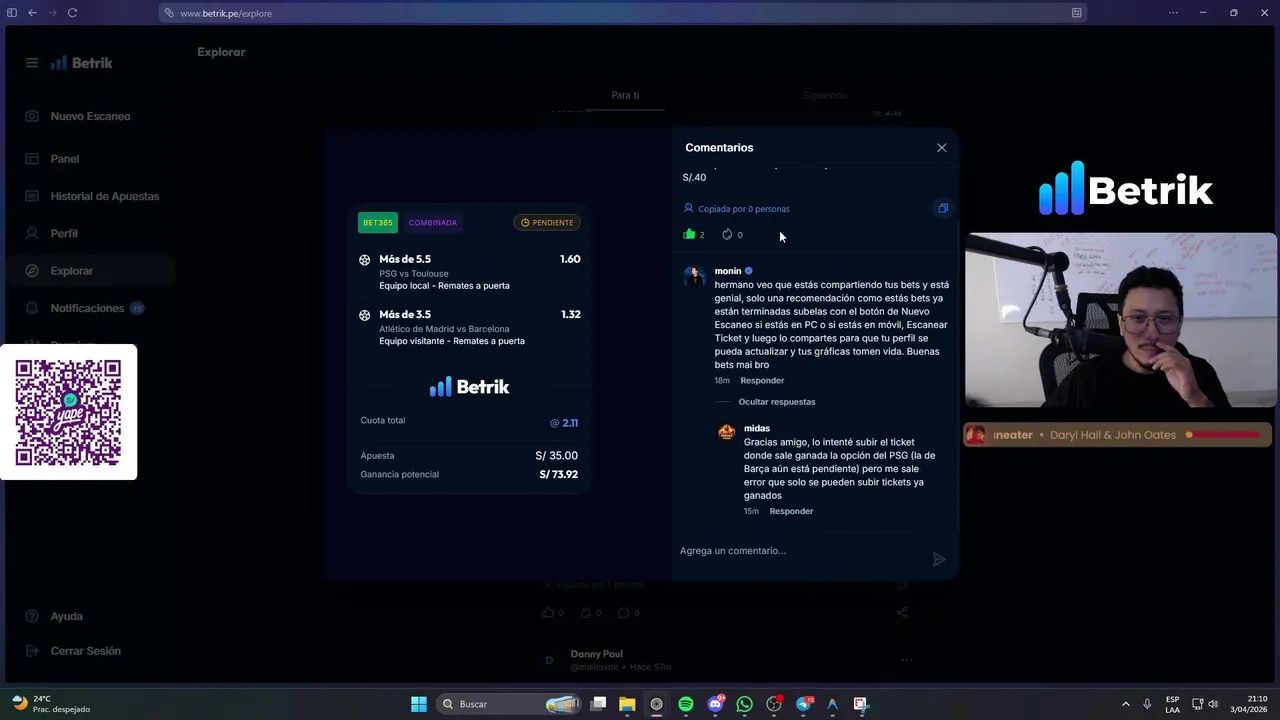This screenshot has width=1280, height=720.
Task: Click the midas username
Action: click(x=757, y=428)
